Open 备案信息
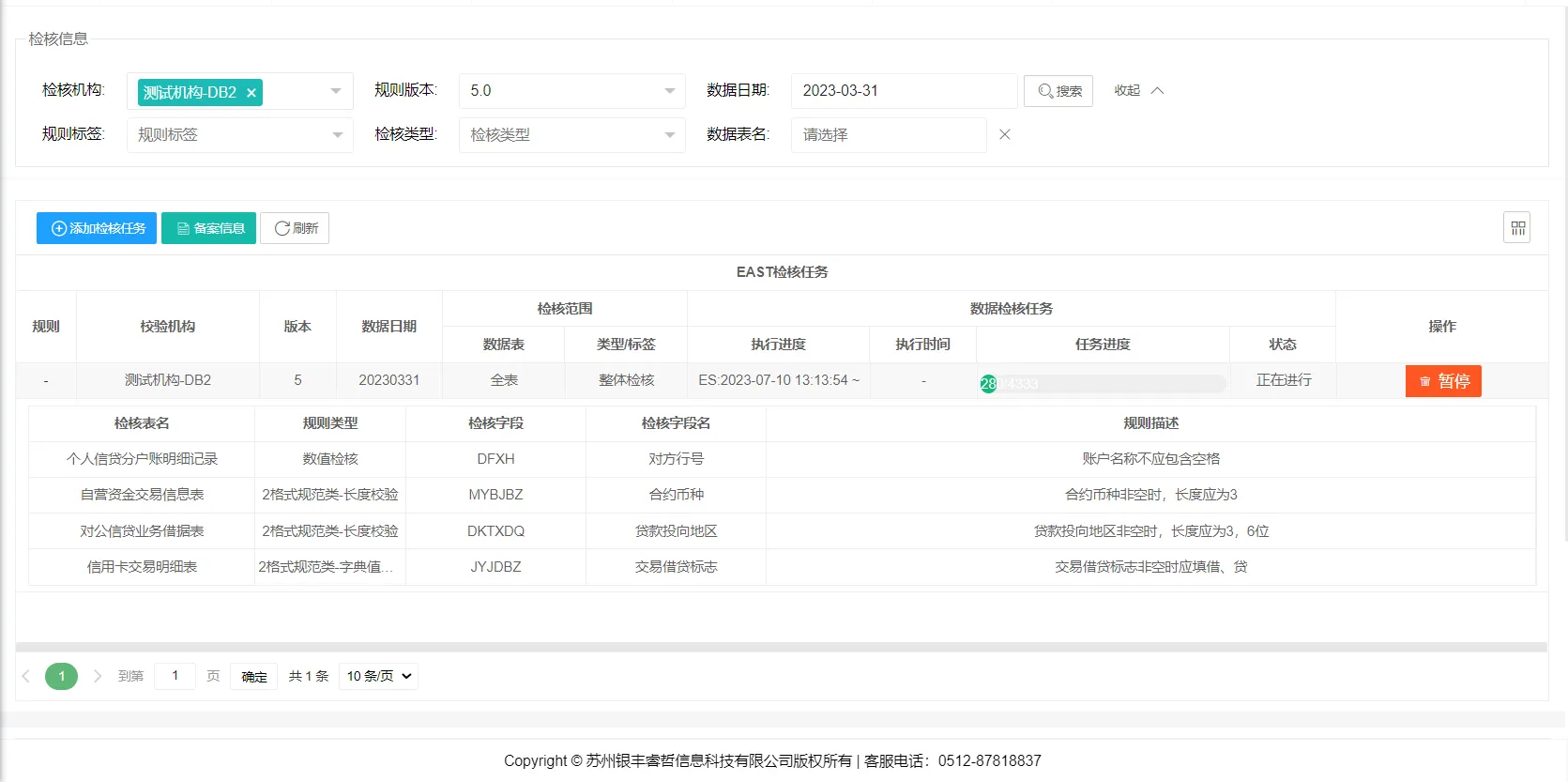The height and width of the screenshot is (782, 1568). (208, 228)
